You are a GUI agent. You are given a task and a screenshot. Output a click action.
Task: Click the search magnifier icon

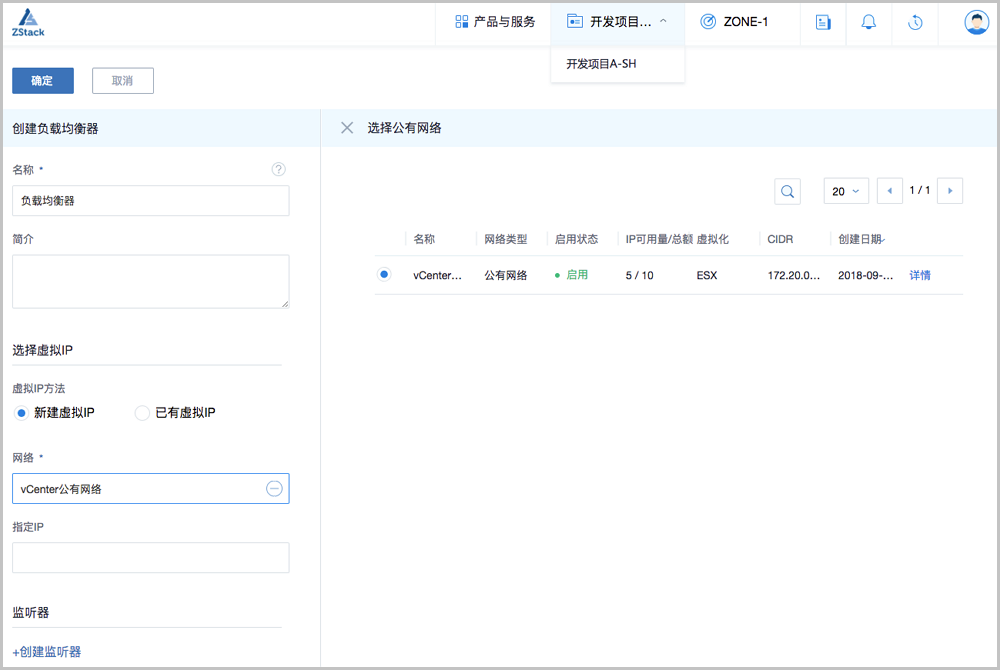point(787,191)
